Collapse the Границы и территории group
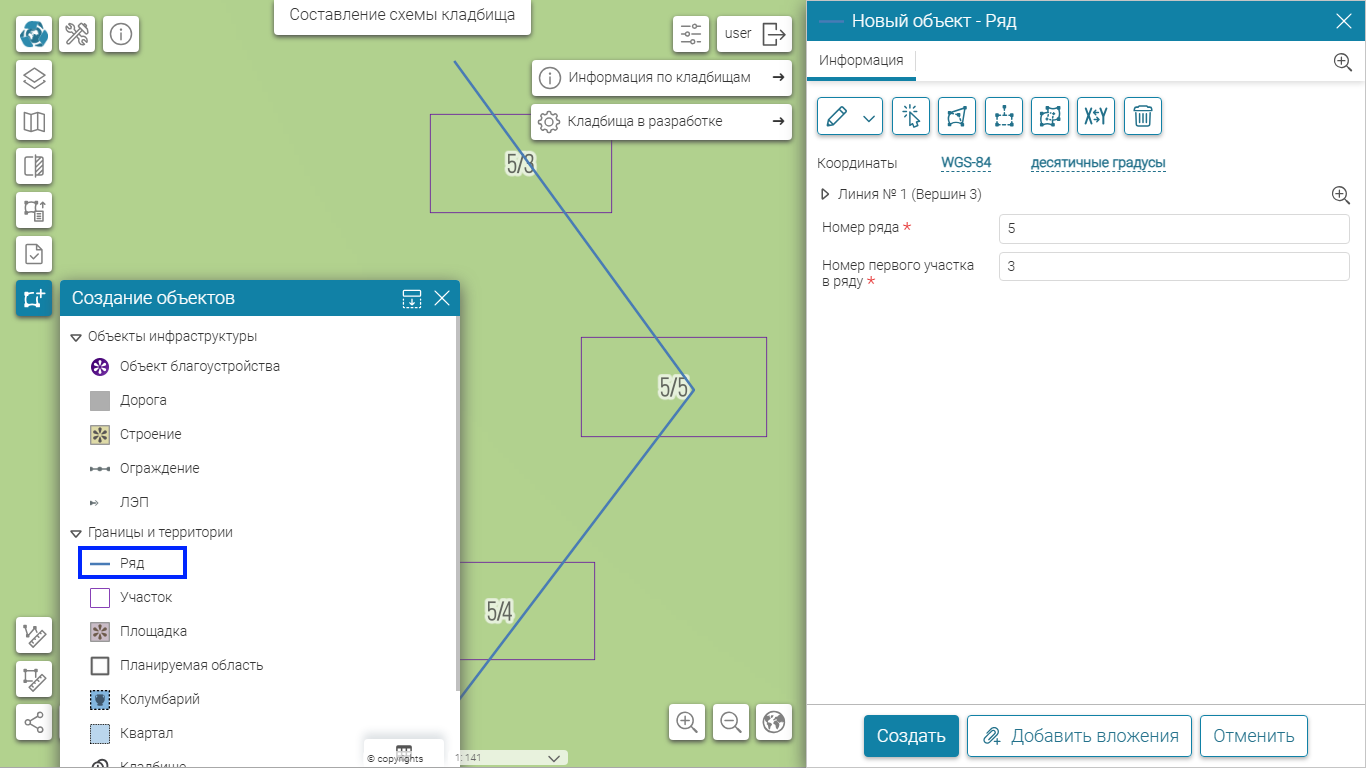This screenshot has height=768, width=1366. [x=76, y=533]
